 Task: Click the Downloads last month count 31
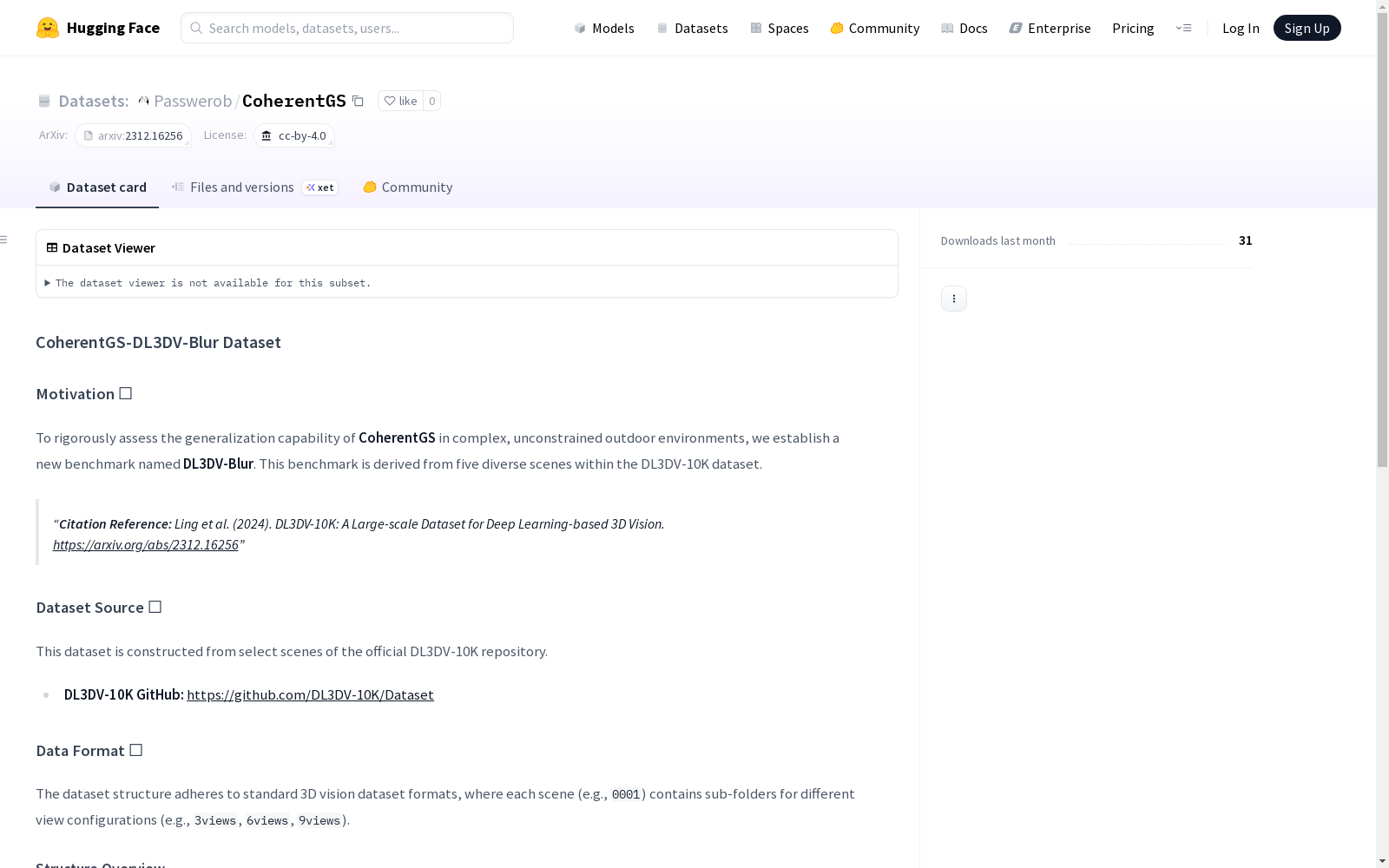click(1245, 240)
